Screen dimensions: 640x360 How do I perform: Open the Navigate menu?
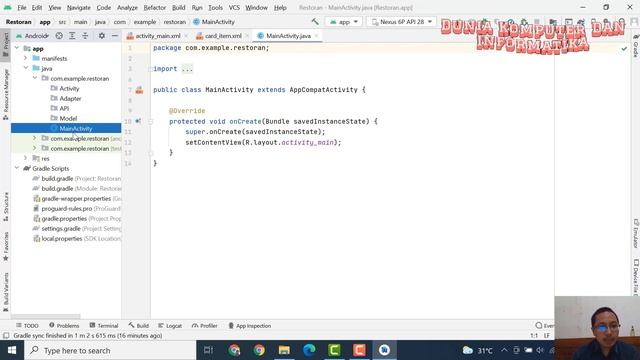78,8
